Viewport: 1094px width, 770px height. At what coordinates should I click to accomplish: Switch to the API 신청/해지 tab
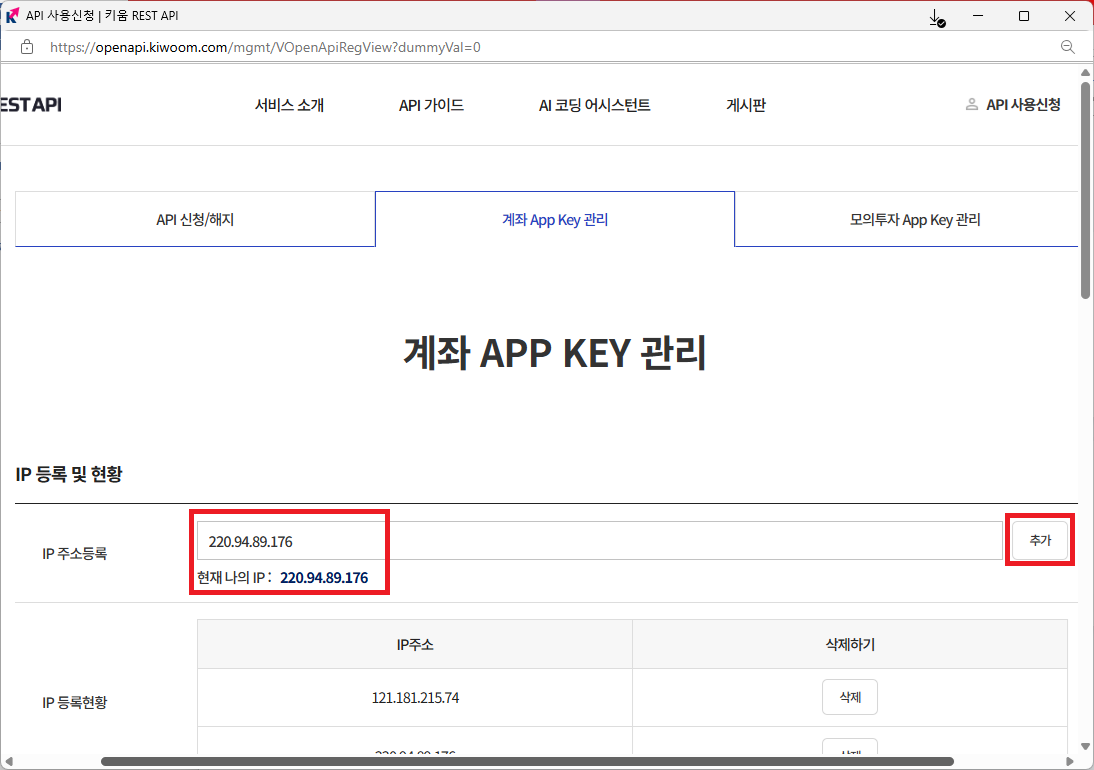[x=195, y=220]
